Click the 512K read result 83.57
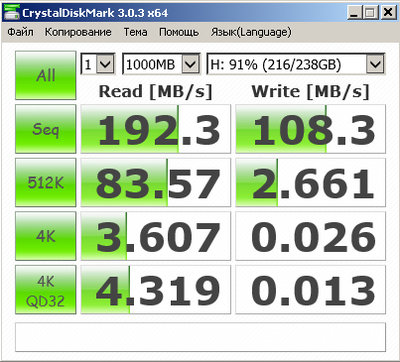This screenshot has width=400, height=362. pos(156,182)
